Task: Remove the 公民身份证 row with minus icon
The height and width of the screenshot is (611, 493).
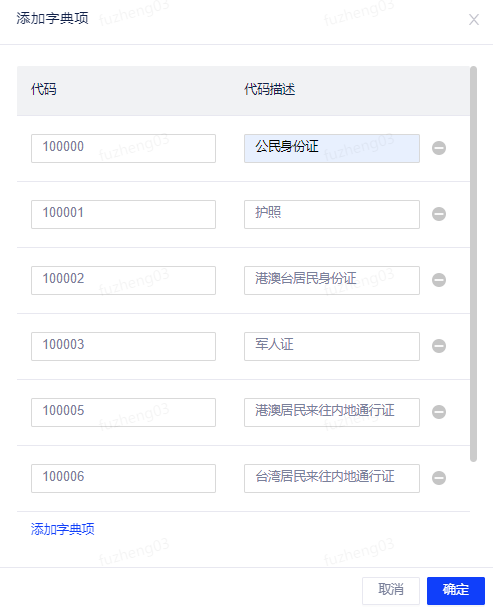Action: [439, 148]
